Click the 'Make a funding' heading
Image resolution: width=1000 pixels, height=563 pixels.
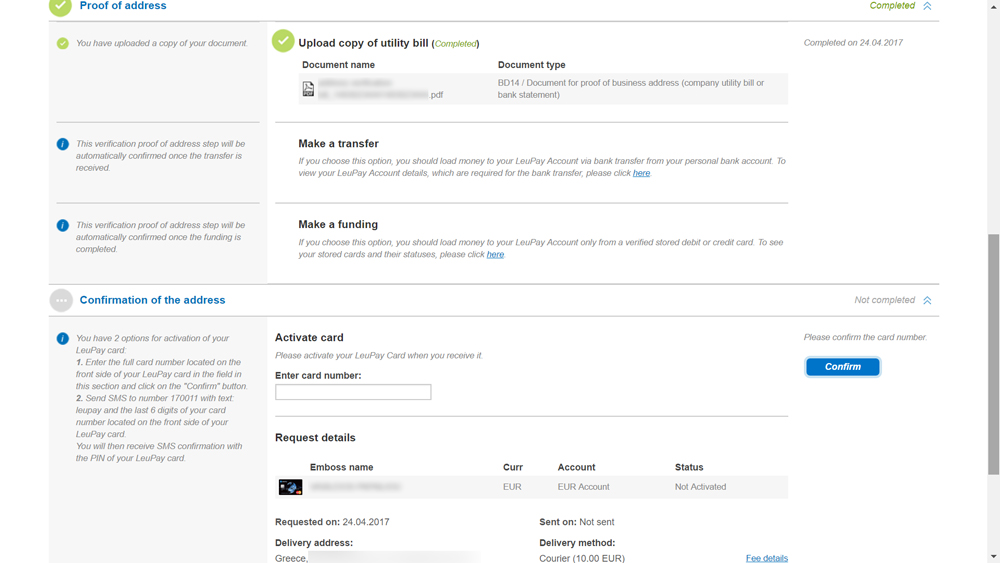tap(338, 224)
